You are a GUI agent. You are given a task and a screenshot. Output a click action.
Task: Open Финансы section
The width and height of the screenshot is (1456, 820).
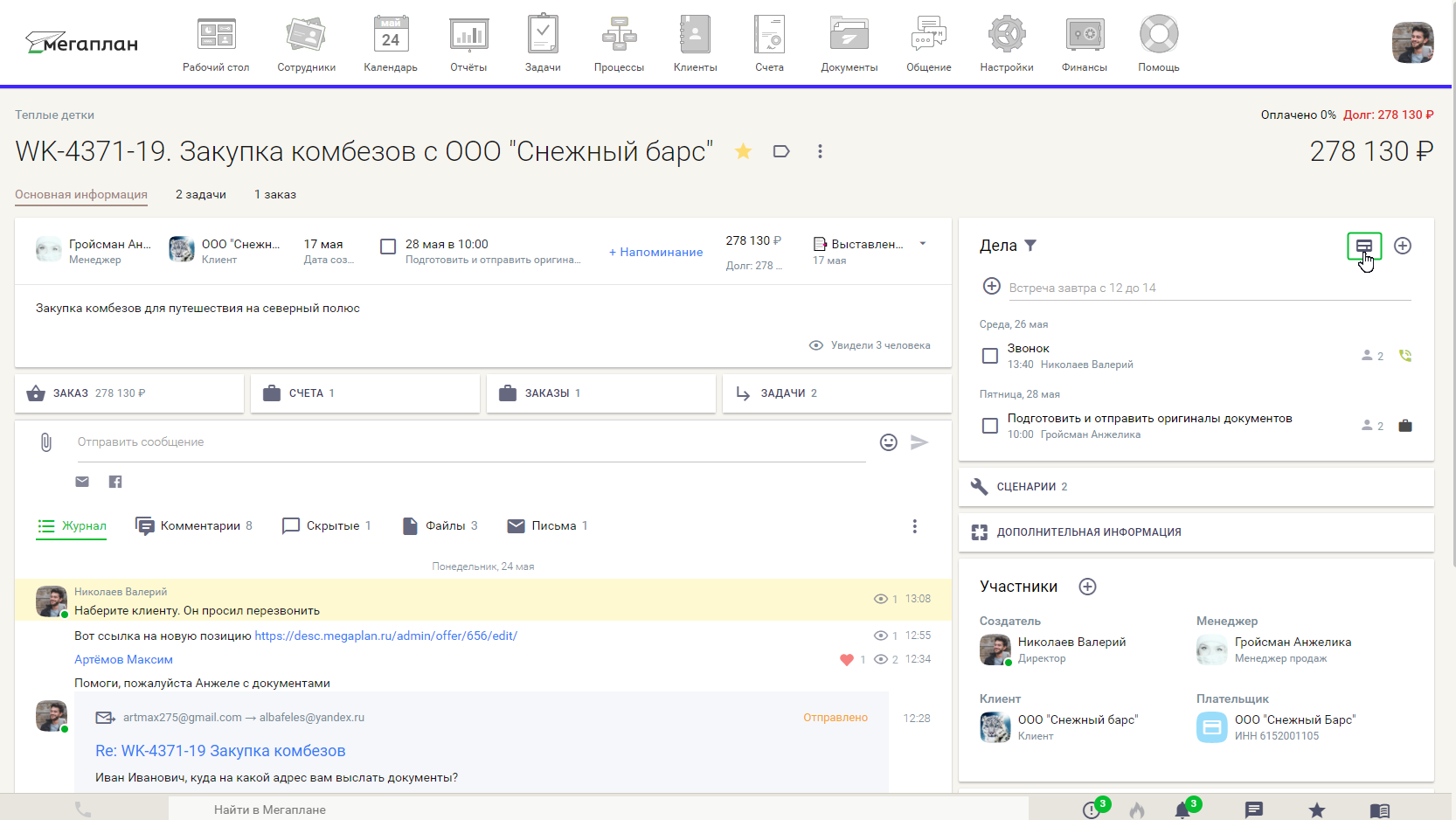[1085, 44]
